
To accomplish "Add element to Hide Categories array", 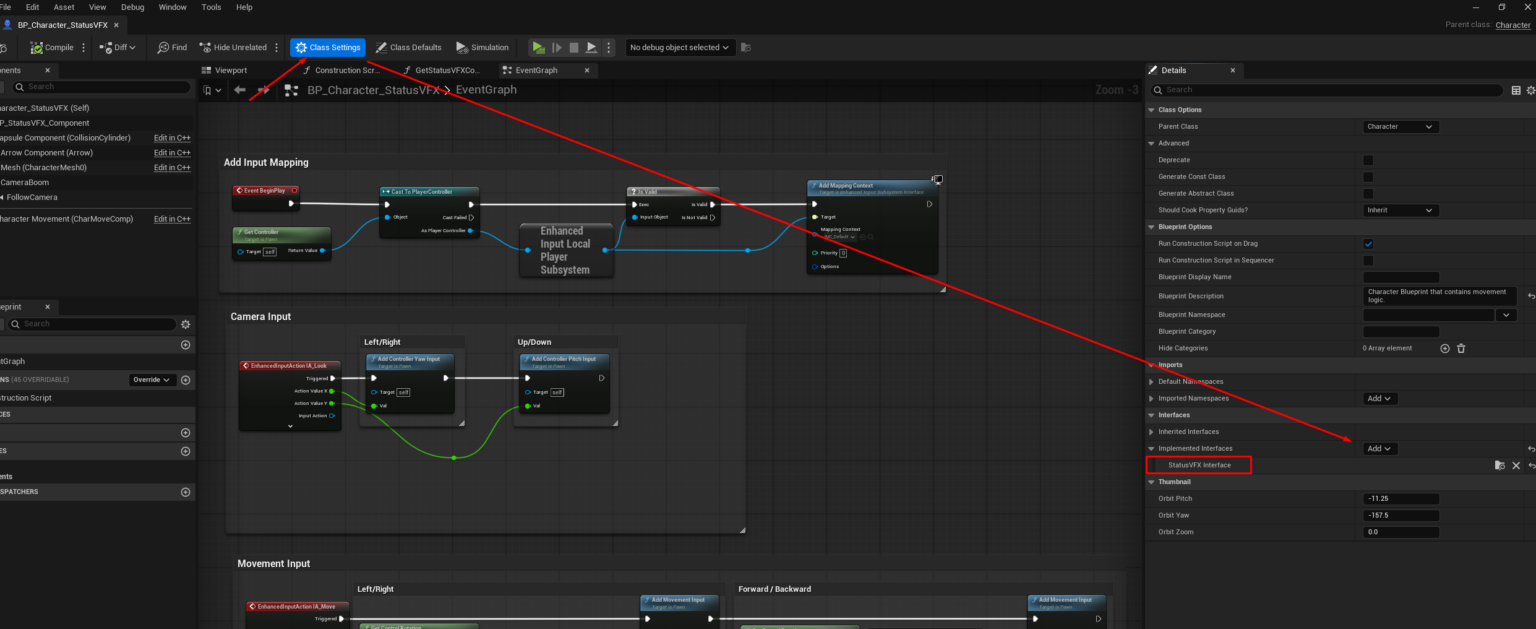I will point(1444,348).
